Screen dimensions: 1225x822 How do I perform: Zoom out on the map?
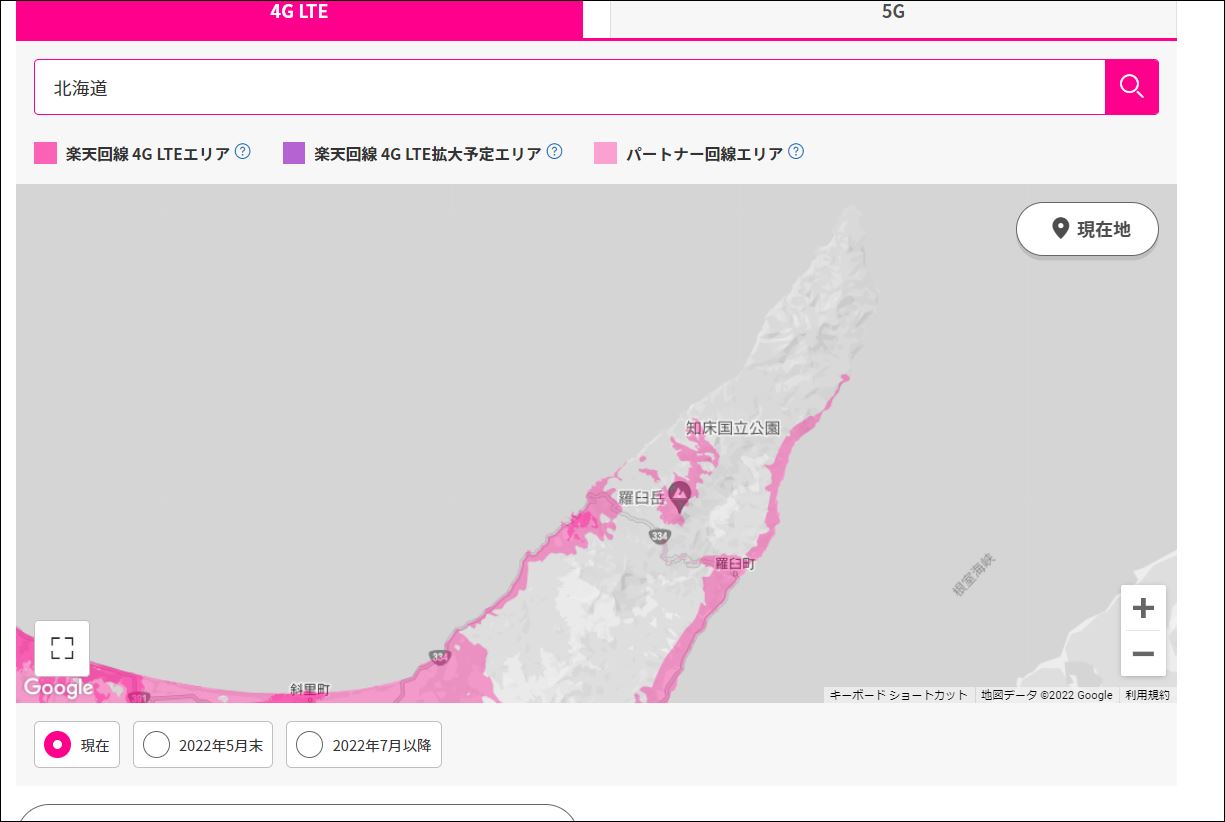pyautogui.click(x=1143, y=654)
